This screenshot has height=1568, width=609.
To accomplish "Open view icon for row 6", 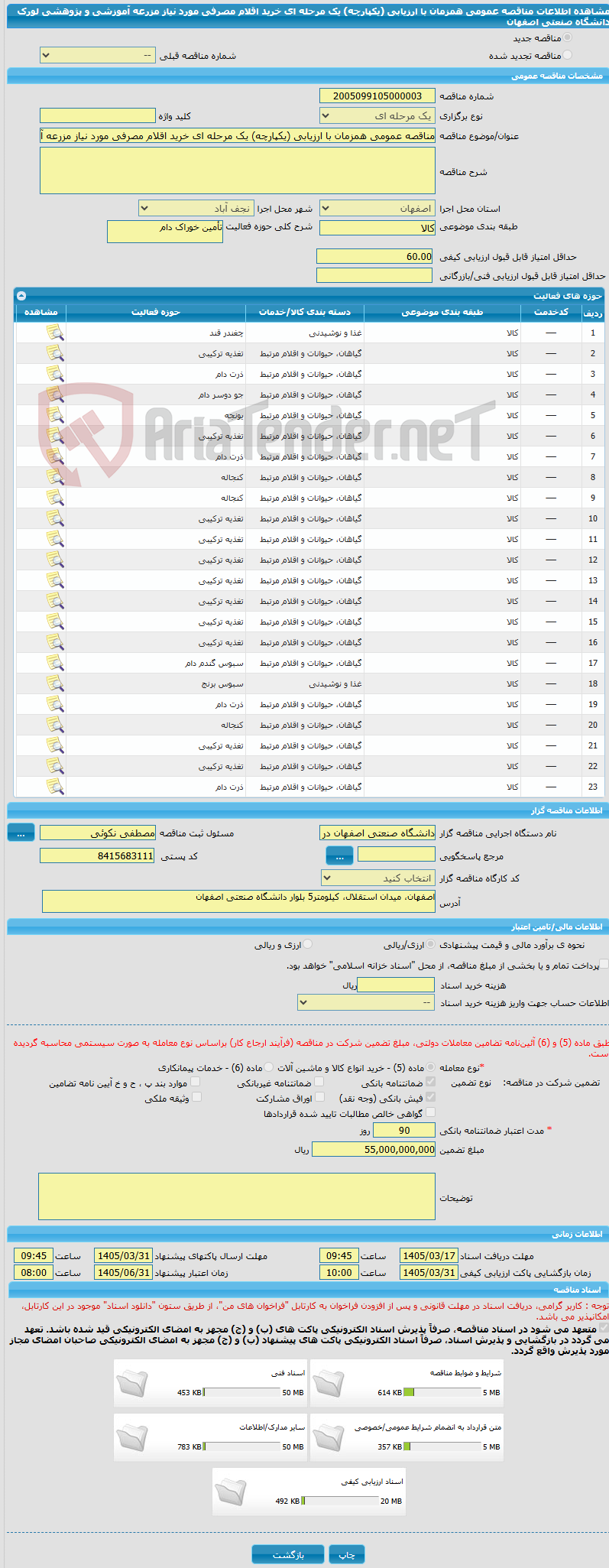I will tap(54, 436).
